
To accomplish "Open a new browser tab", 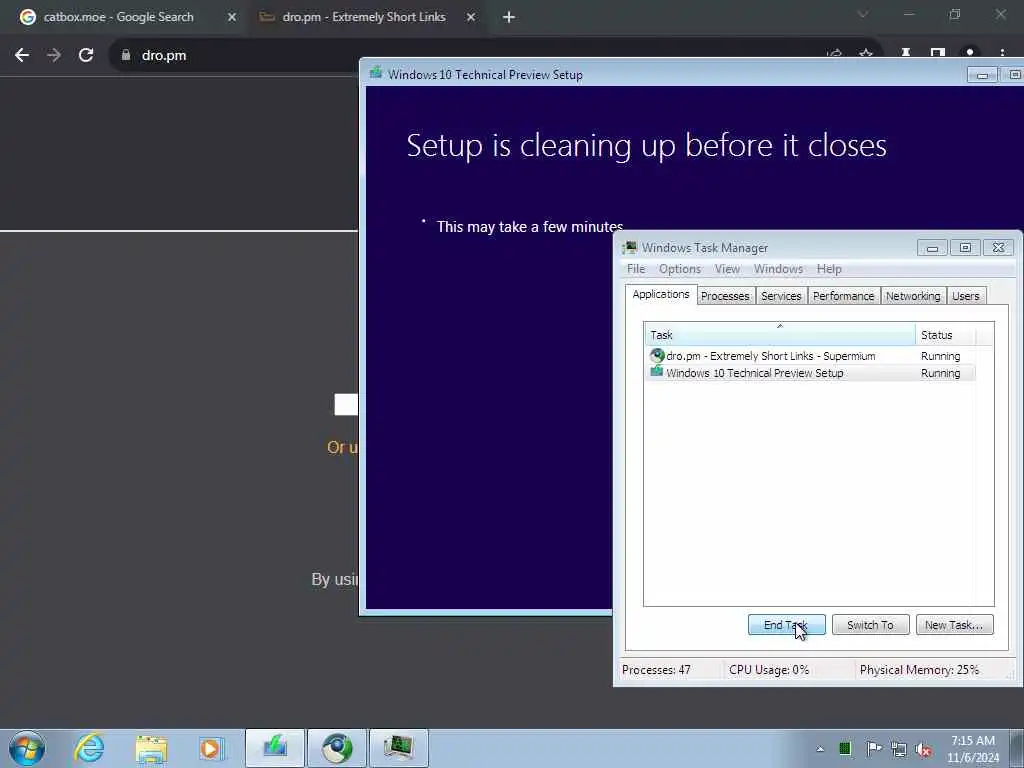I will click(509, 17).
